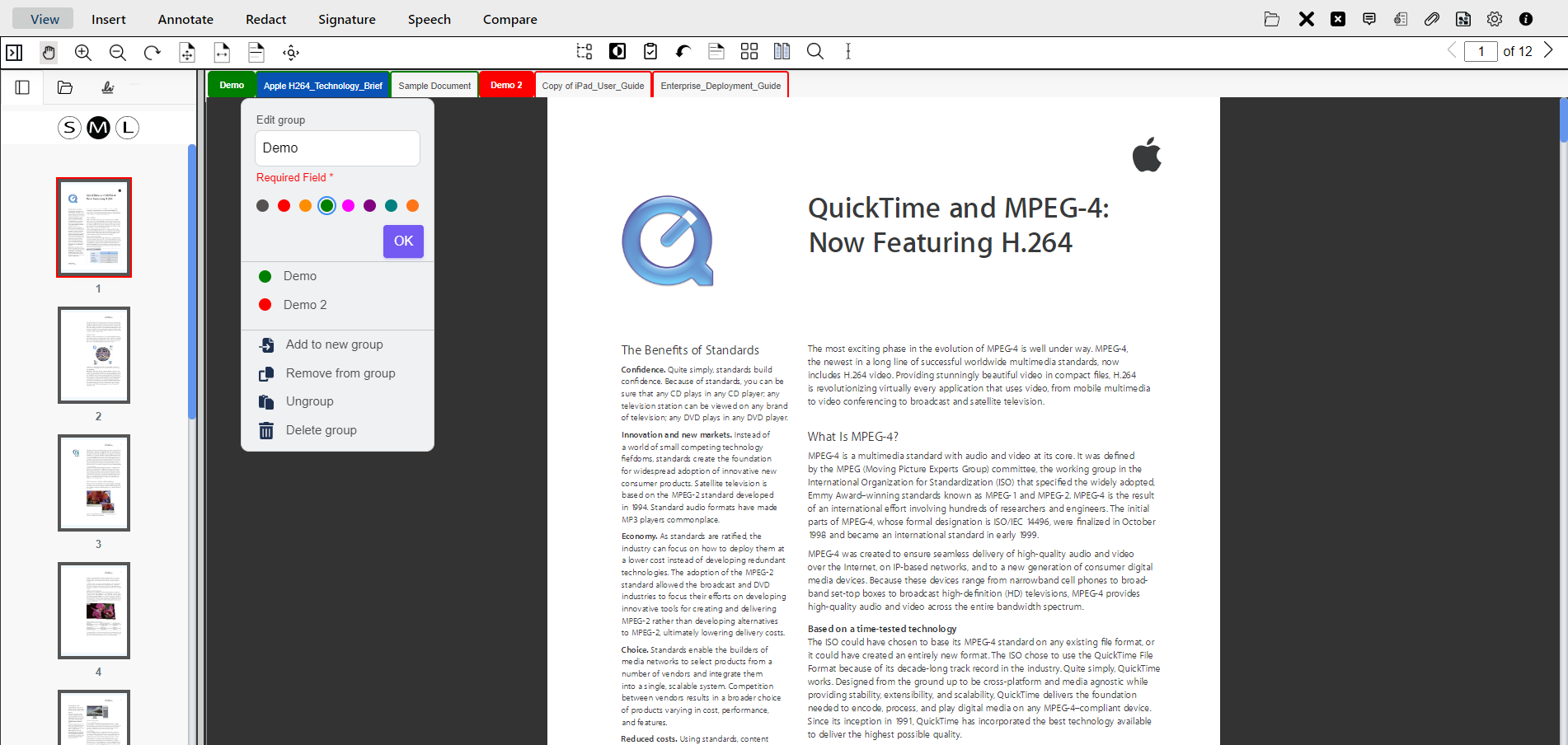The height and width of the screenshot is (745, 1568).
Task: Switch to Sample Document tab
Action: 434,86
